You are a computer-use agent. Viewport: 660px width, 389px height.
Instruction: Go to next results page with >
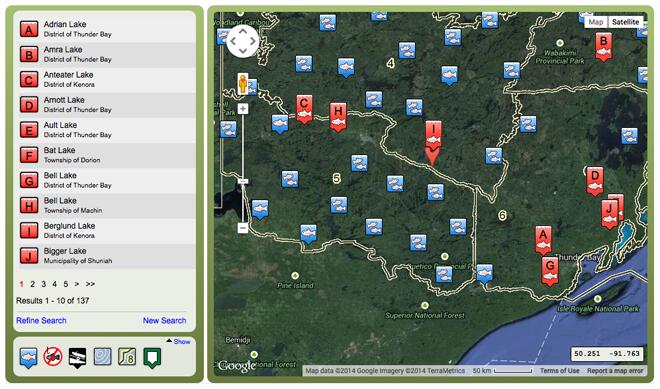coord(77,284)
